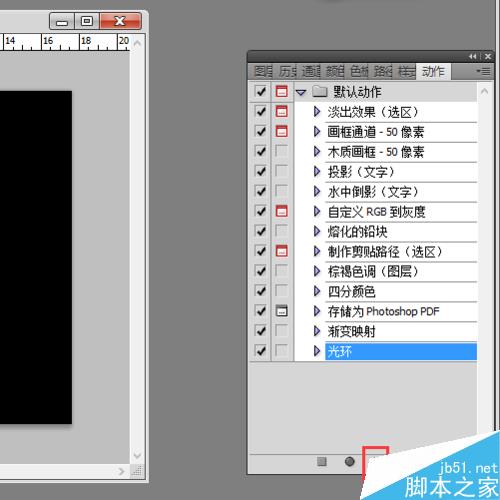Expand the 光环 action triangle
This screenshot has width=500, height=500.
click(x=317, y=351)
